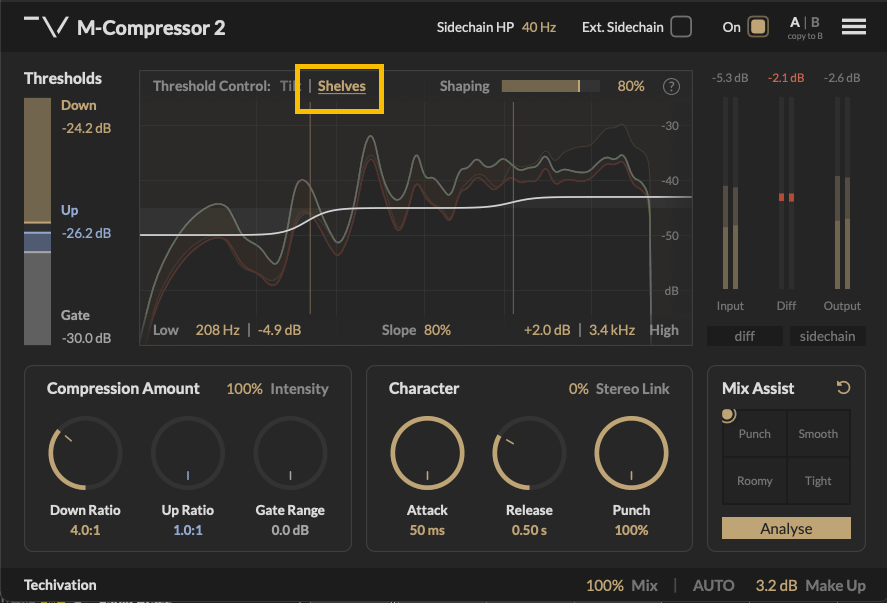The image size is (887, 603).
Task: Switch to preset state A
Action: (795, 22)
